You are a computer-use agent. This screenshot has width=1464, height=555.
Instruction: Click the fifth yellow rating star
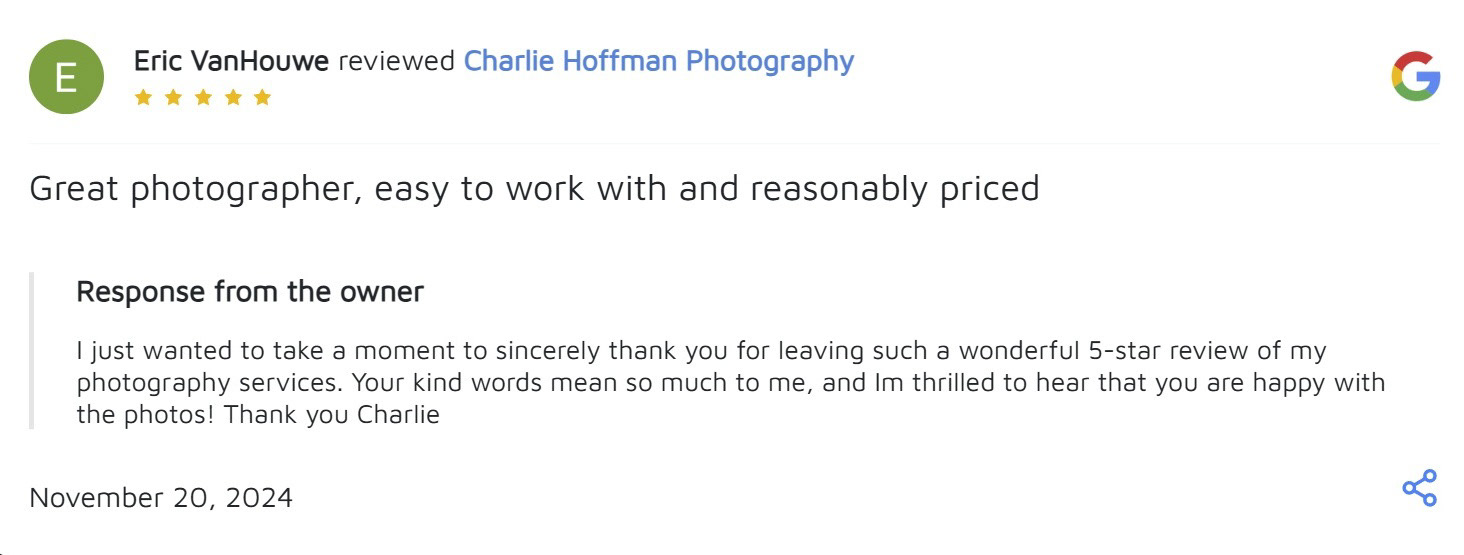pos(262,97)
